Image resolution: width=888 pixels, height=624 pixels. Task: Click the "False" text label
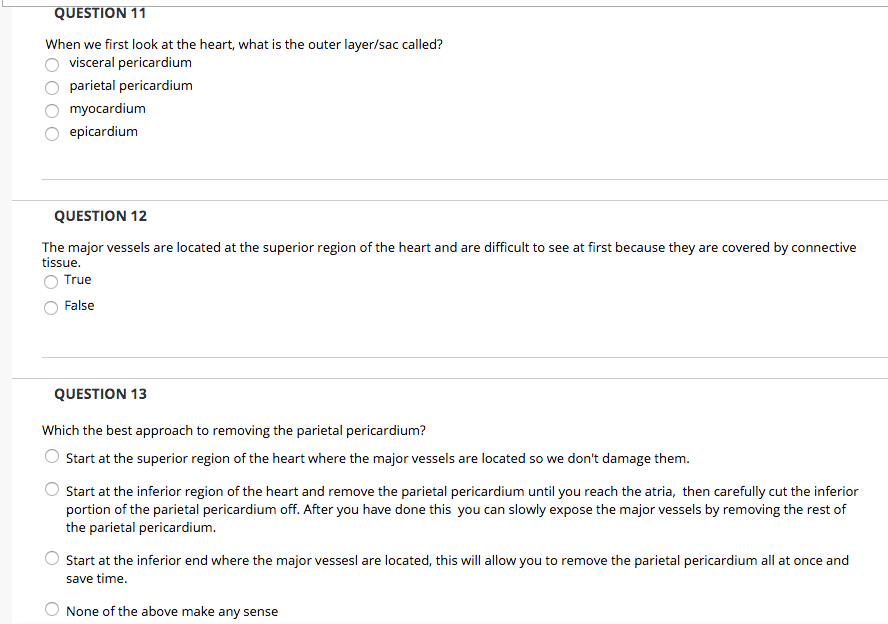click(x=78, y=305)
